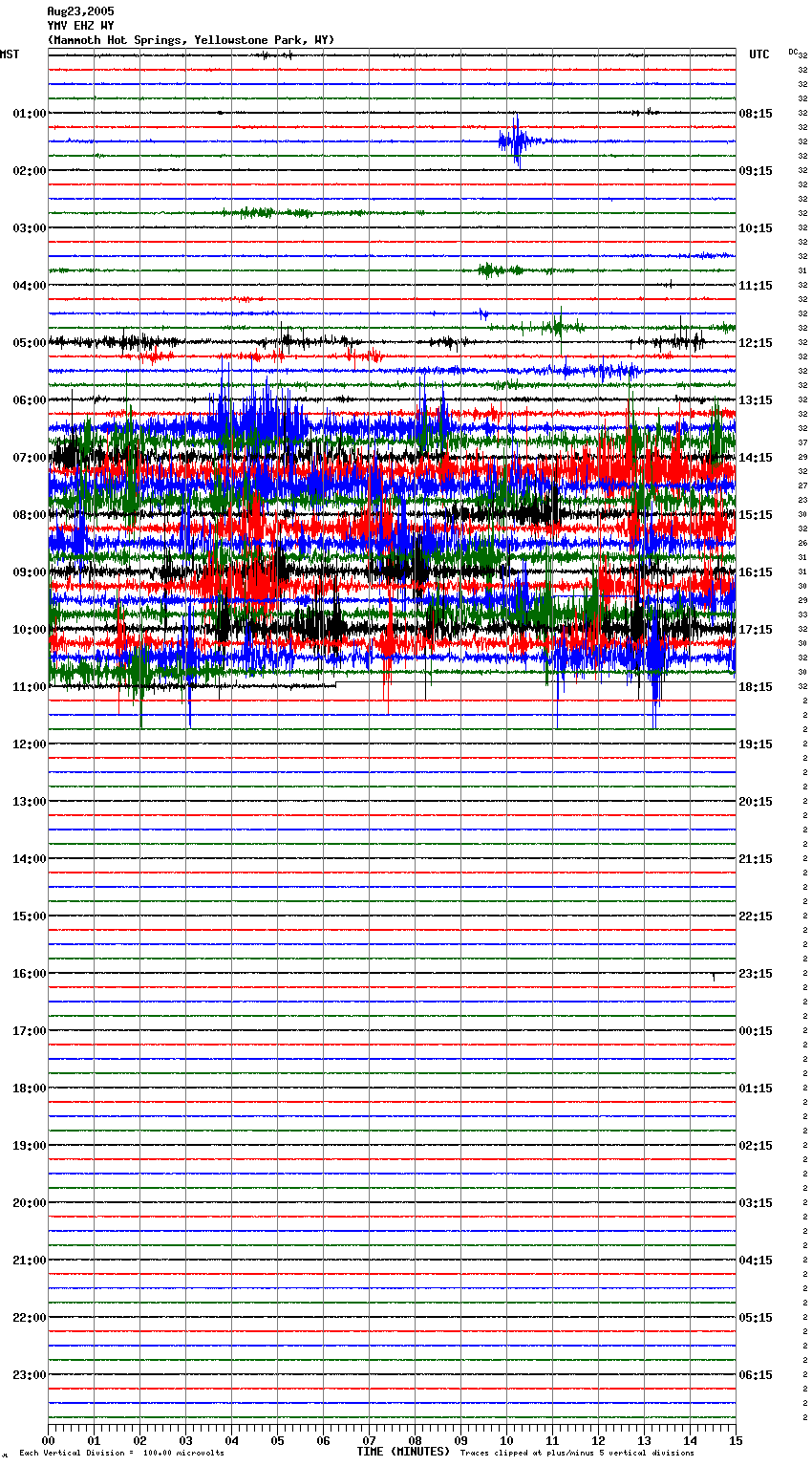812x1466 pixels.
Task: Select the station code YMV EHZ WY
Action: (80, 26)
